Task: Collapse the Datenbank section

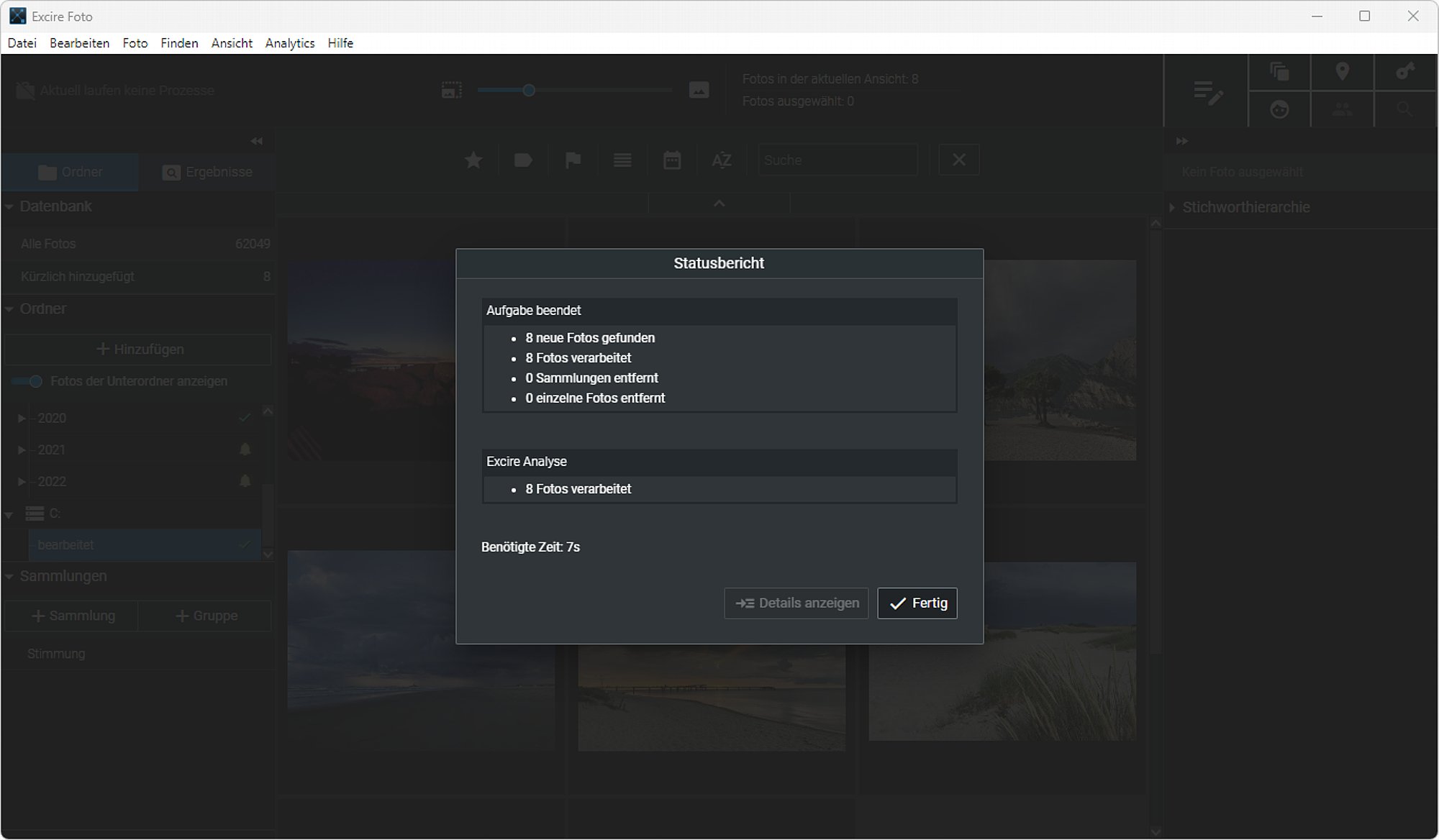Action: click(x=9, y=206)
